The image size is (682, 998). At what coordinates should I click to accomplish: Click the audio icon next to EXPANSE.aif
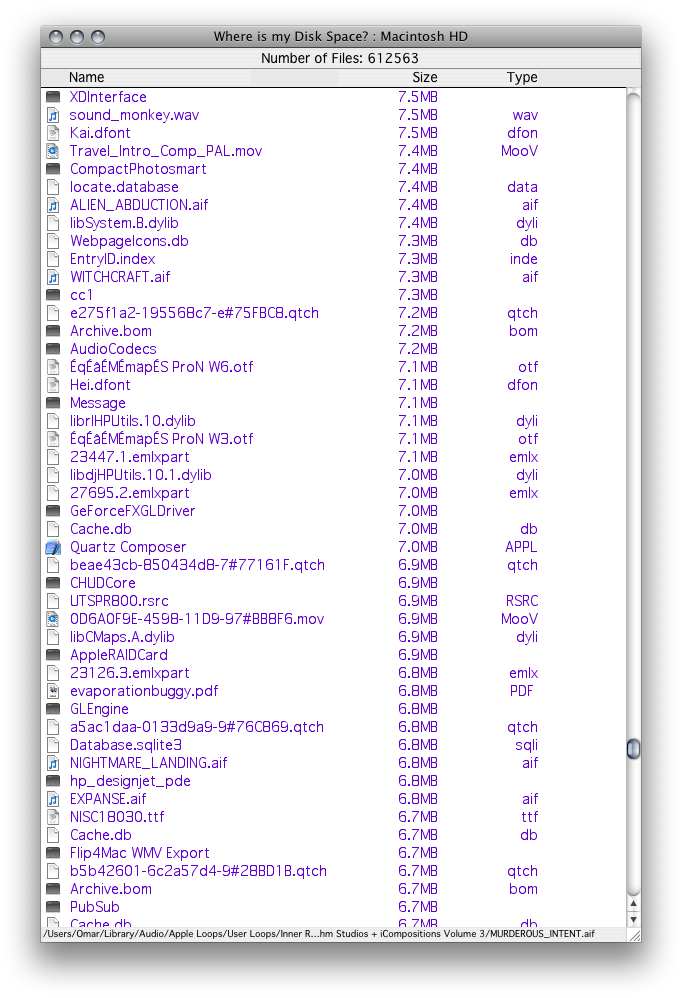click(x=53, y=799)
